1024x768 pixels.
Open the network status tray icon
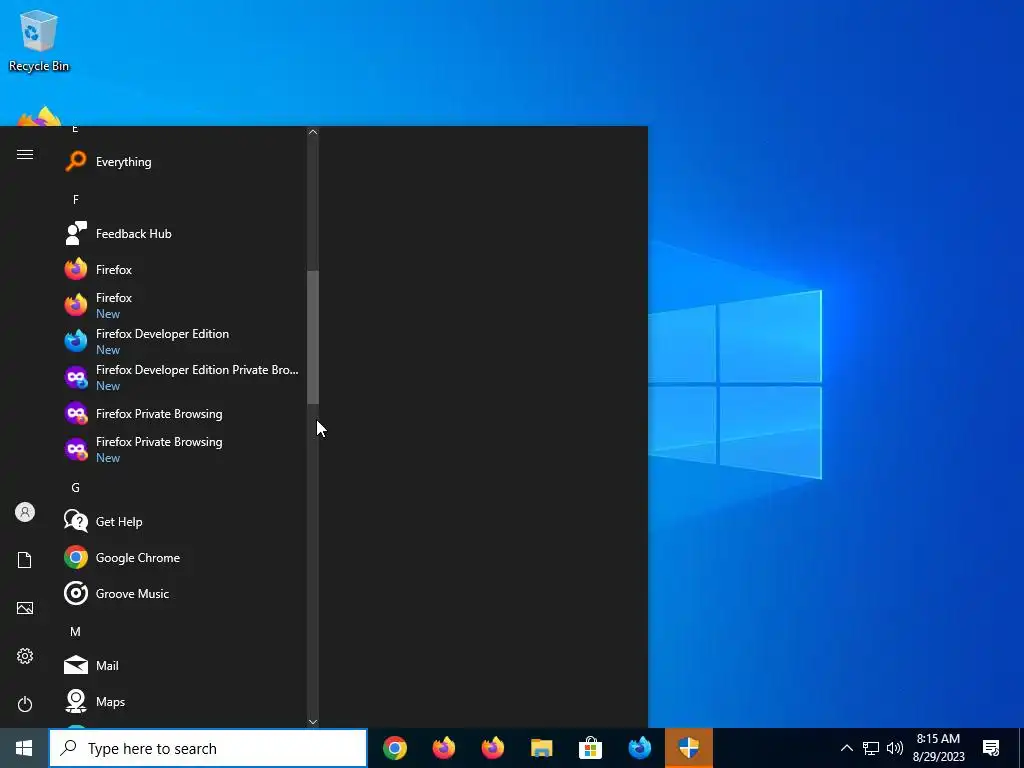pos(871,748)
